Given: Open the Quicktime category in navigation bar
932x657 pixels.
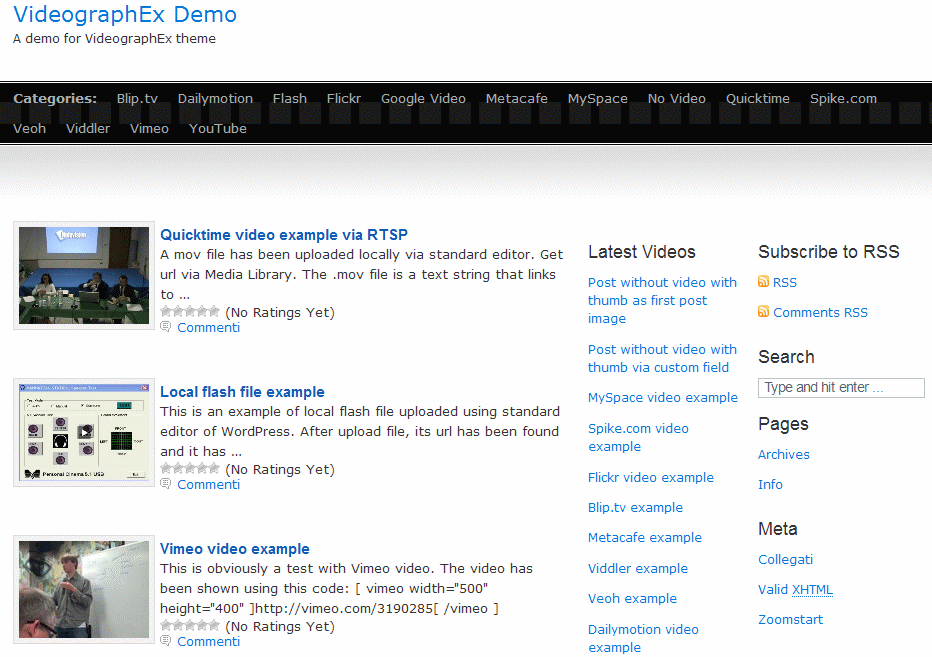Looking at the screenshot, I should point(757,99).
